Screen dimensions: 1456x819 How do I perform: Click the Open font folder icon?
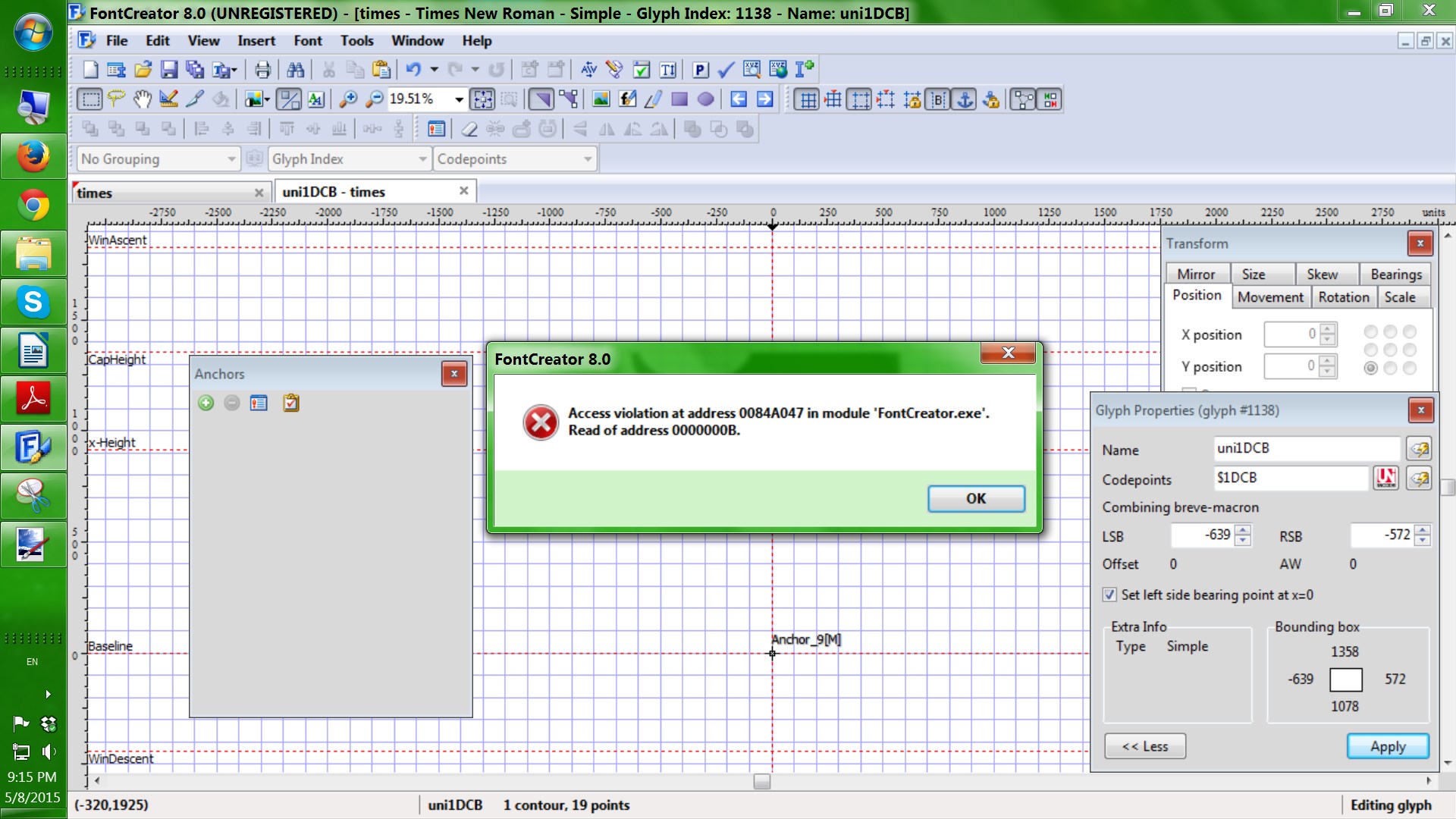pos(143,70)
